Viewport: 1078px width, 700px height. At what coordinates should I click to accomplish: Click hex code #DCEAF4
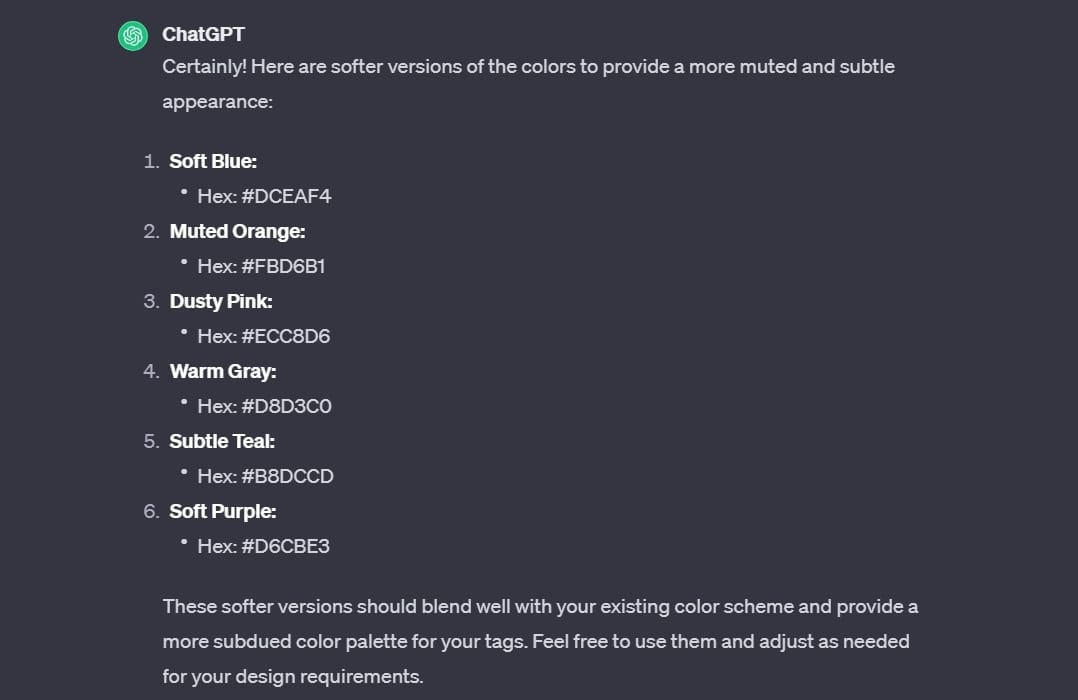(x=286, y=196)
